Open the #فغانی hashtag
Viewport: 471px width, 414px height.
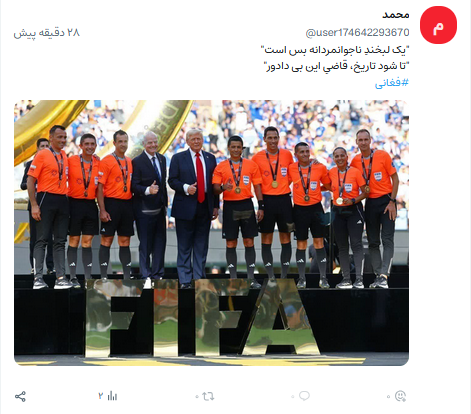(392, 83)
